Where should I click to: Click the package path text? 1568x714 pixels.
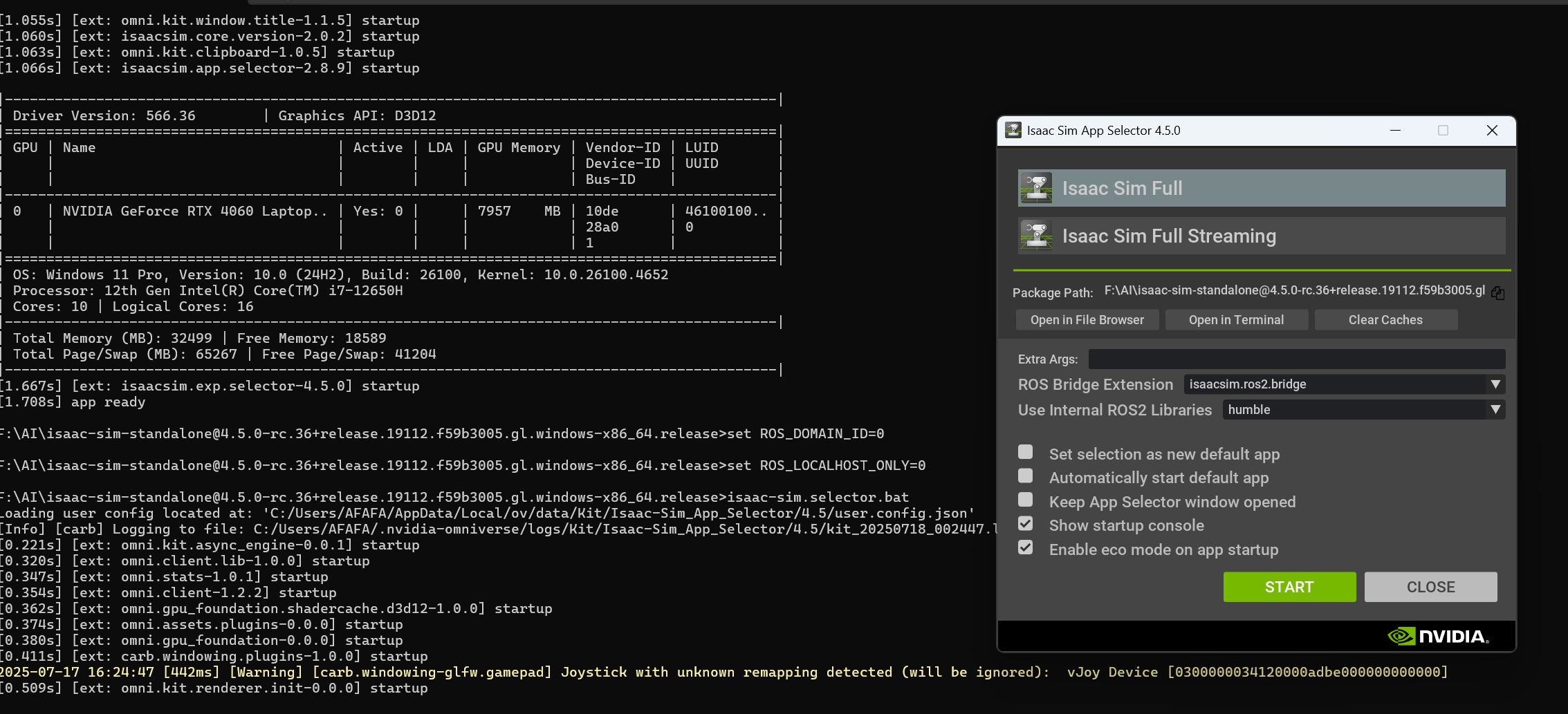(x=1295, y=290)
